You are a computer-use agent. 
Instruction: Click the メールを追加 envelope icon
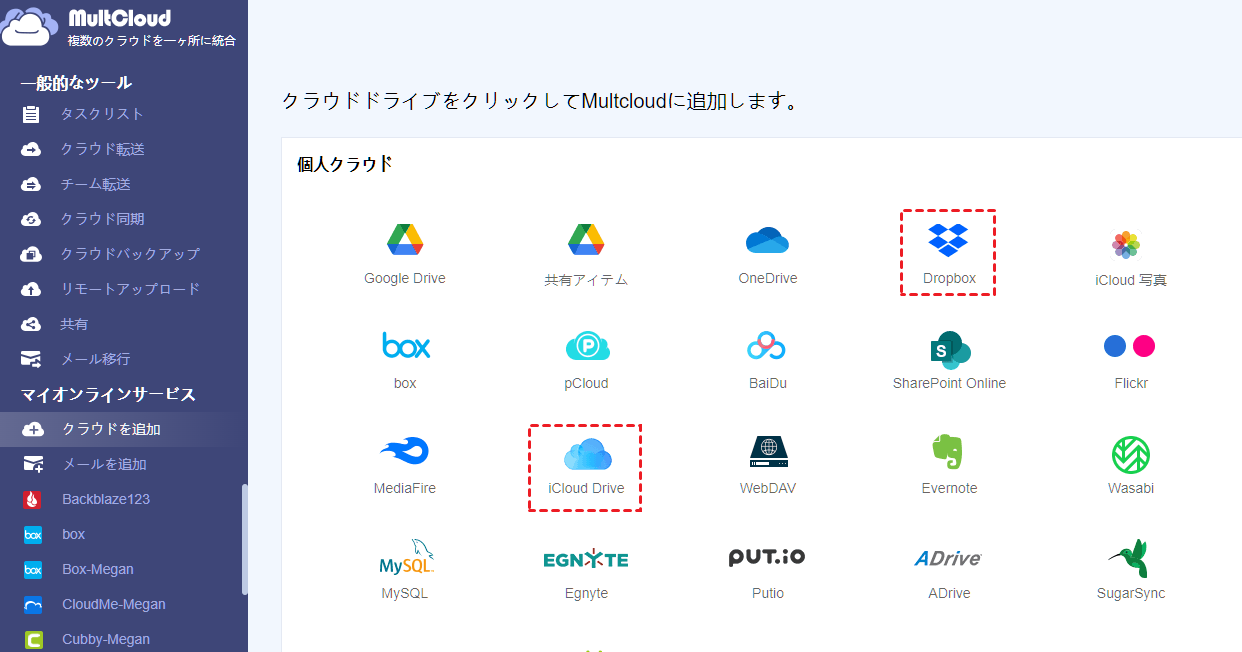[x=33, y=464]
